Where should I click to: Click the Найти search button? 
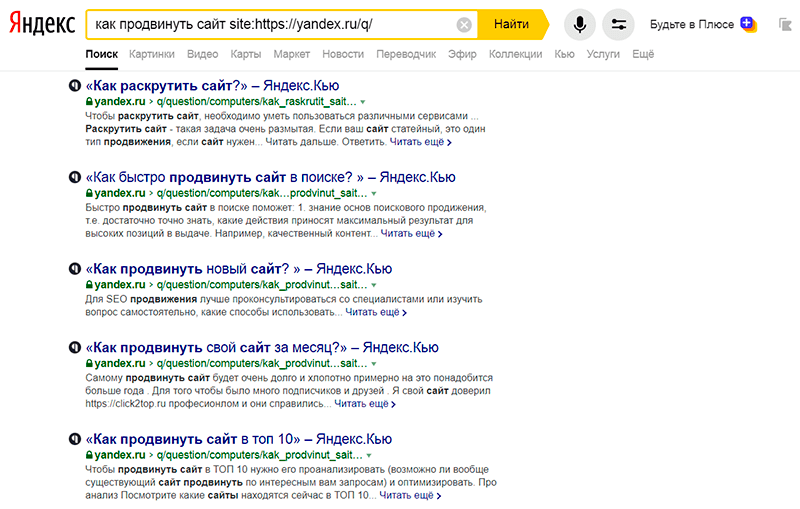pos(512,24)
